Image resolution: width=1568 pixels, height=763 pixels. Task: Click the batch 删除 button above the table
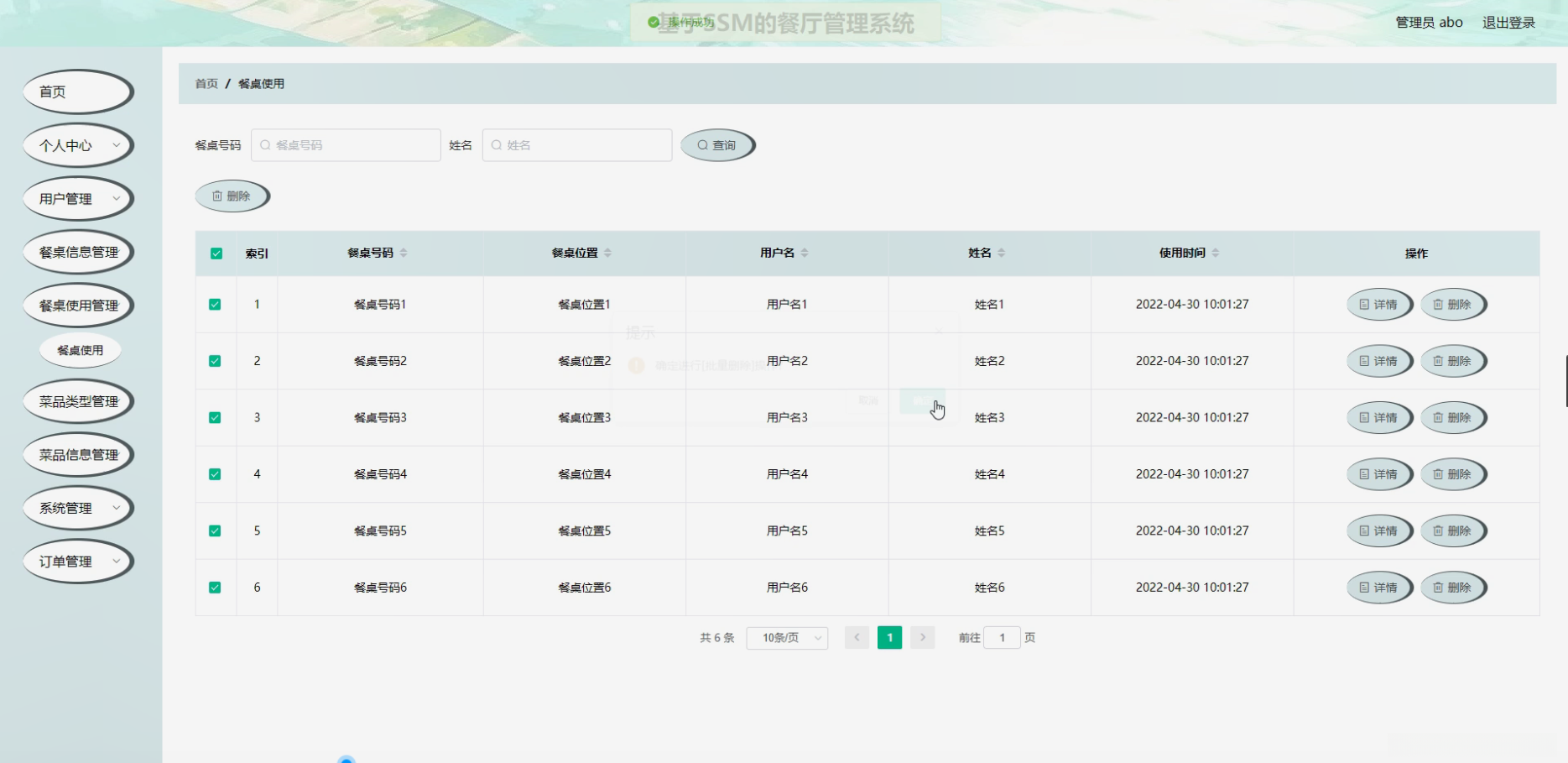(x=232, y=196)
